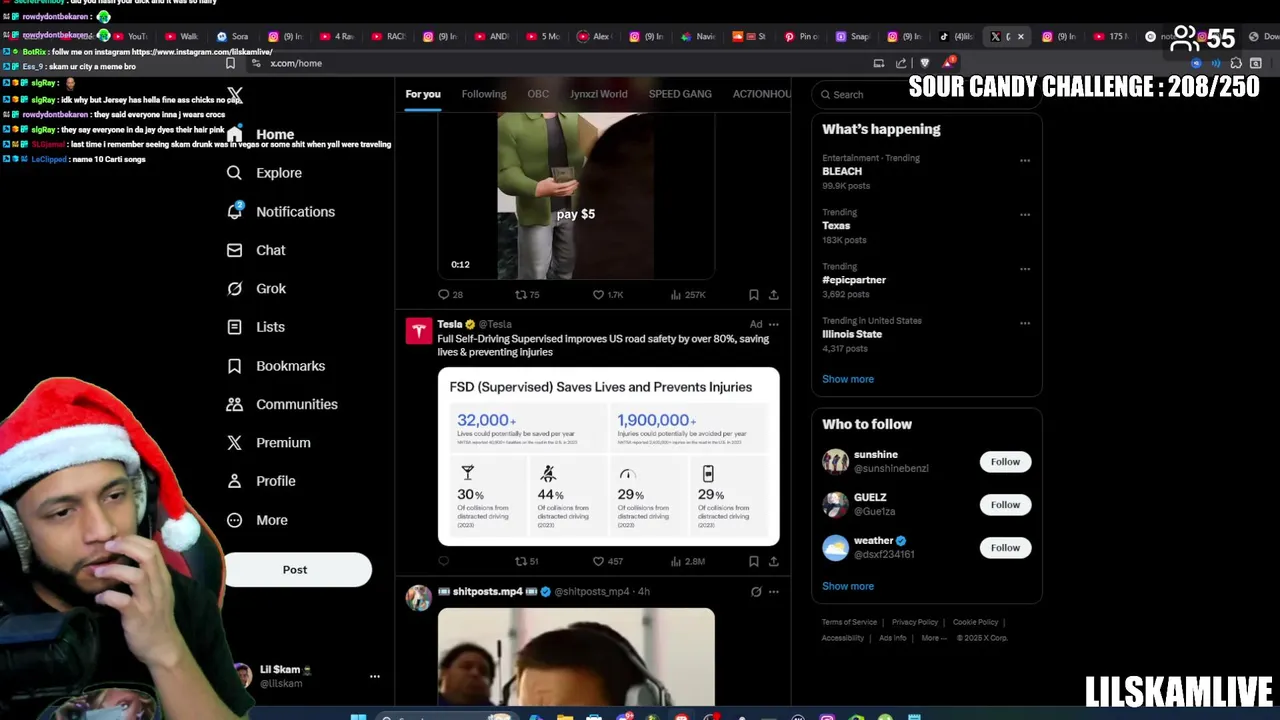Like the pay $5 video post
Image resolution: width=1280 pixels, height=720 pixels.
pos(608,295)
